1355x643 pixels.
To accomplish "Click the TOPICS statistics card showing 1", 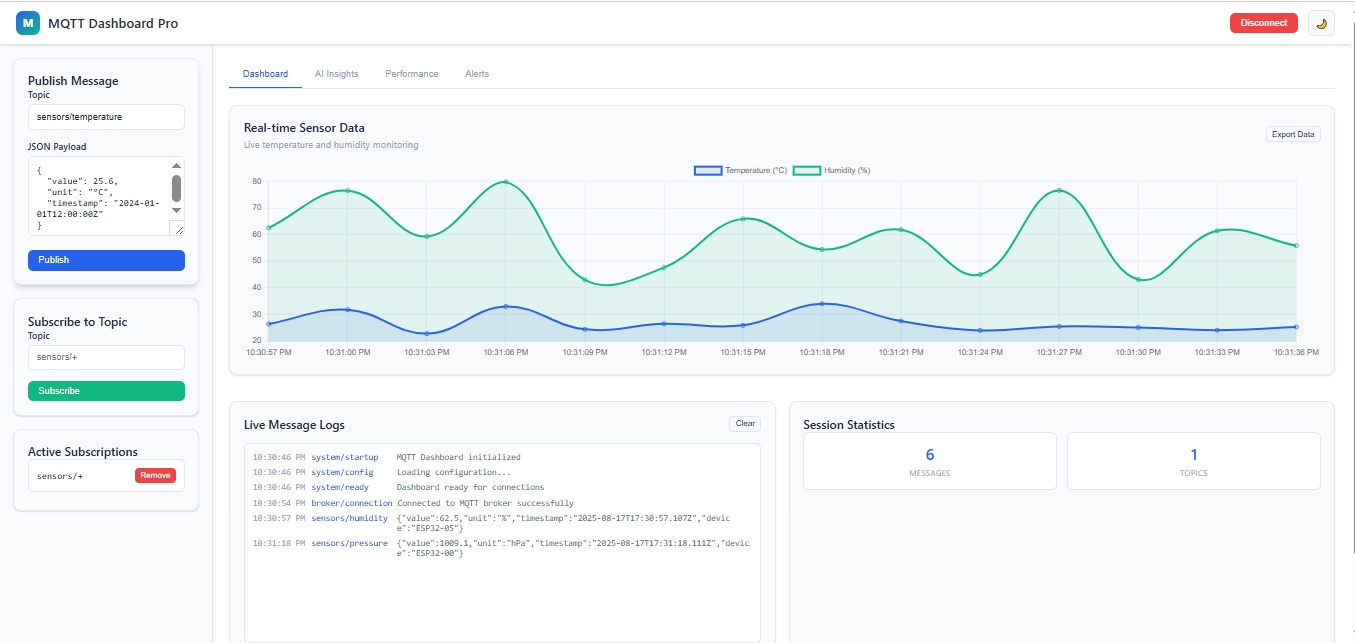I will 1194,461.
